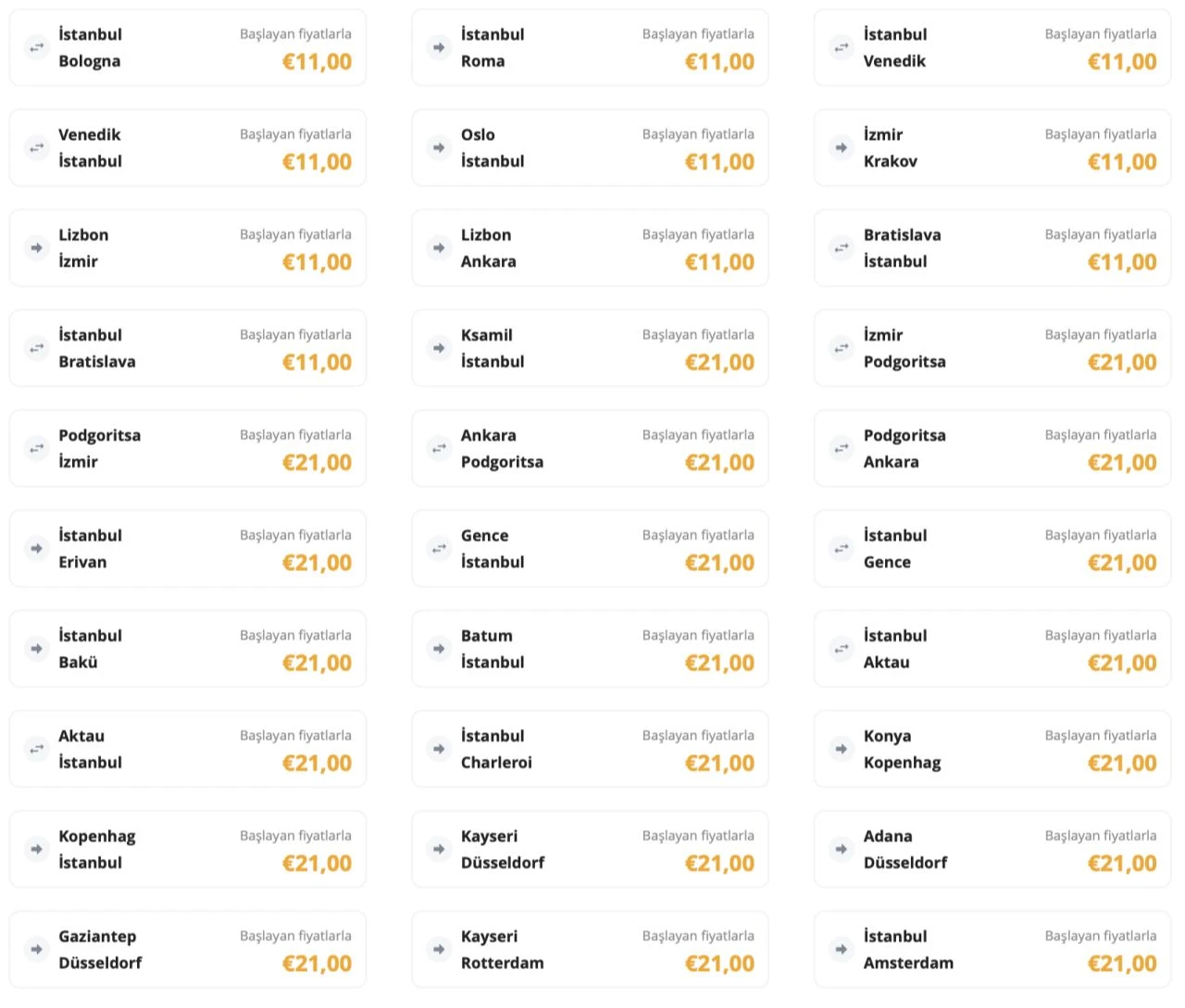This screenshot has height=1008, width=1185.
Task: Click arrow icon on Oslo–İstanbul card
Action: (x=439, y=147)
